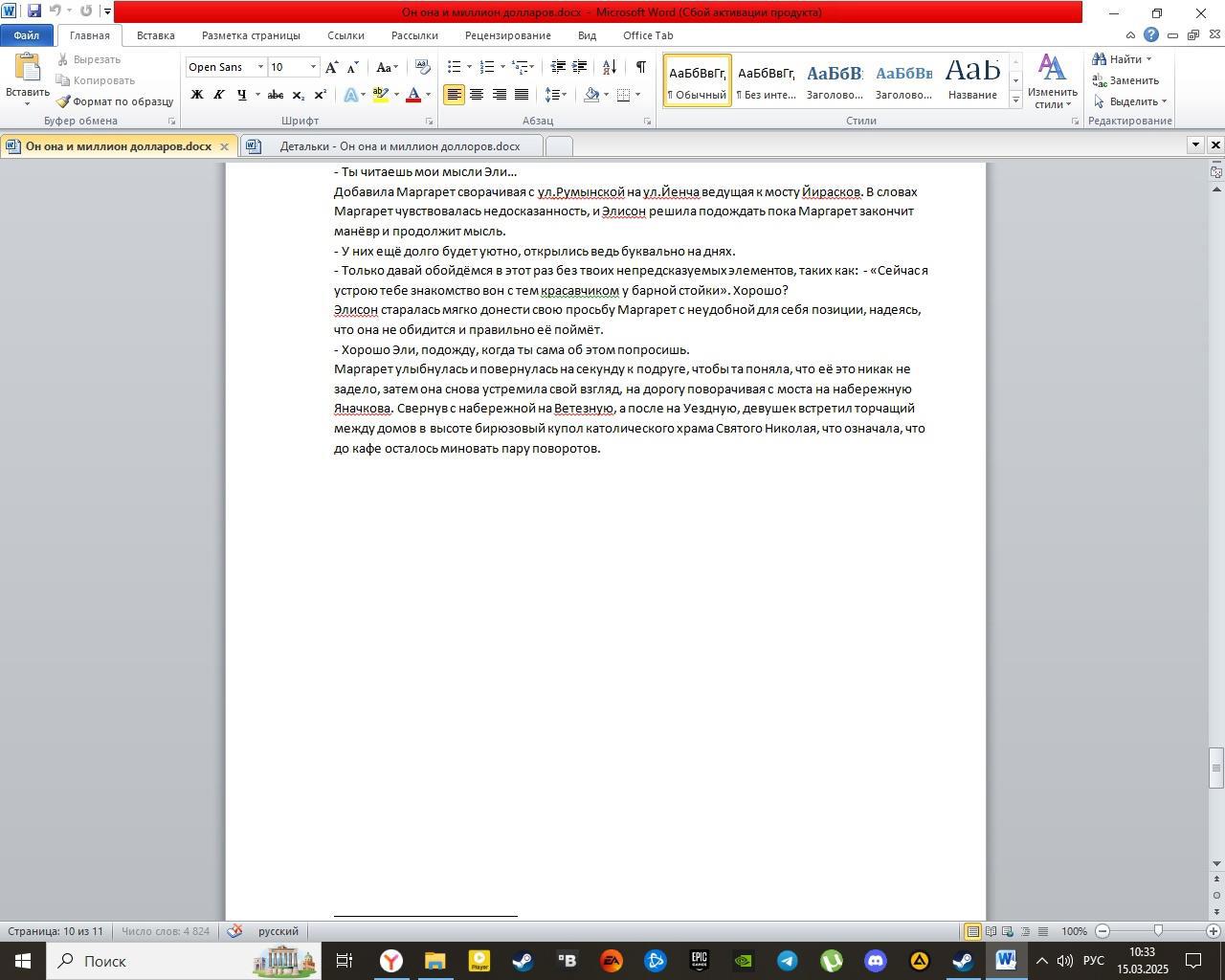Justify the paragraph text
1225x980 pixels.
(x=522, y=95)
